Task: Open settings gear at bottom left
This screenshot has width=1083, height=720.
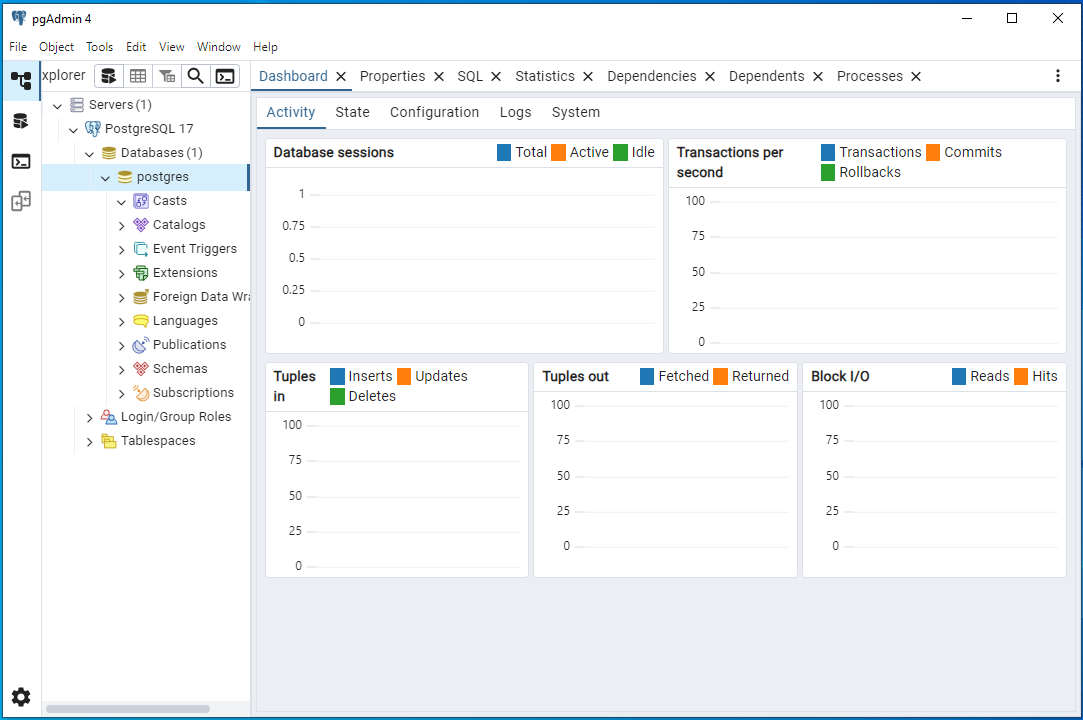Action: [x=20, y=697]
